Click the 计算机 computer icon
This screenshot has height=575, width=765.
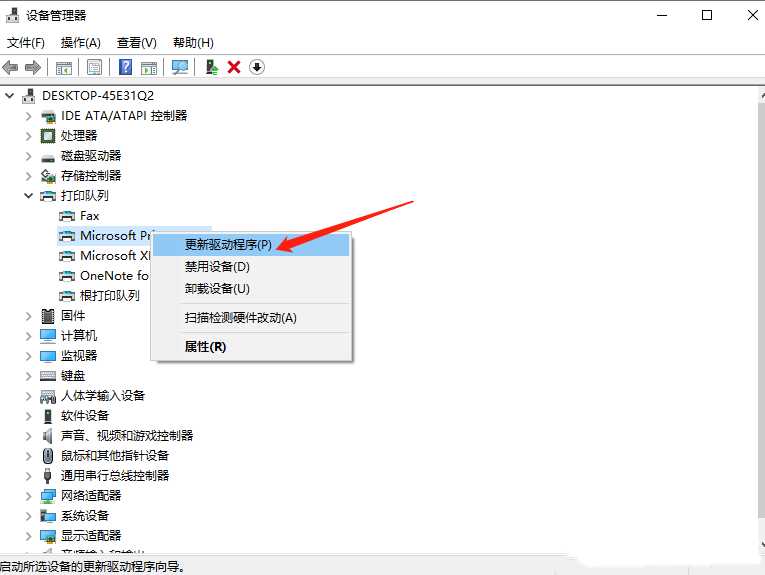click(x=48, y=336)
